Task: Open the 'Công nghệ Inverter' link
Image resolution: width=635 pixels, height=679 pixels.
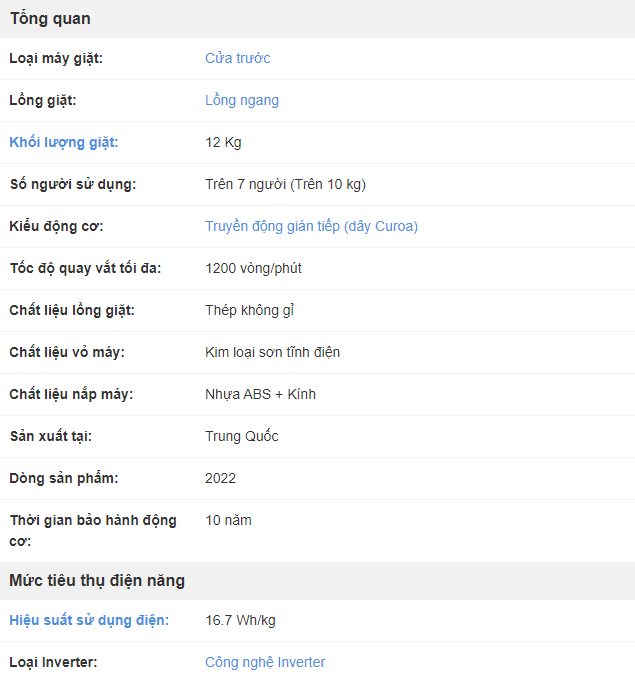Action: click(264, 662)
